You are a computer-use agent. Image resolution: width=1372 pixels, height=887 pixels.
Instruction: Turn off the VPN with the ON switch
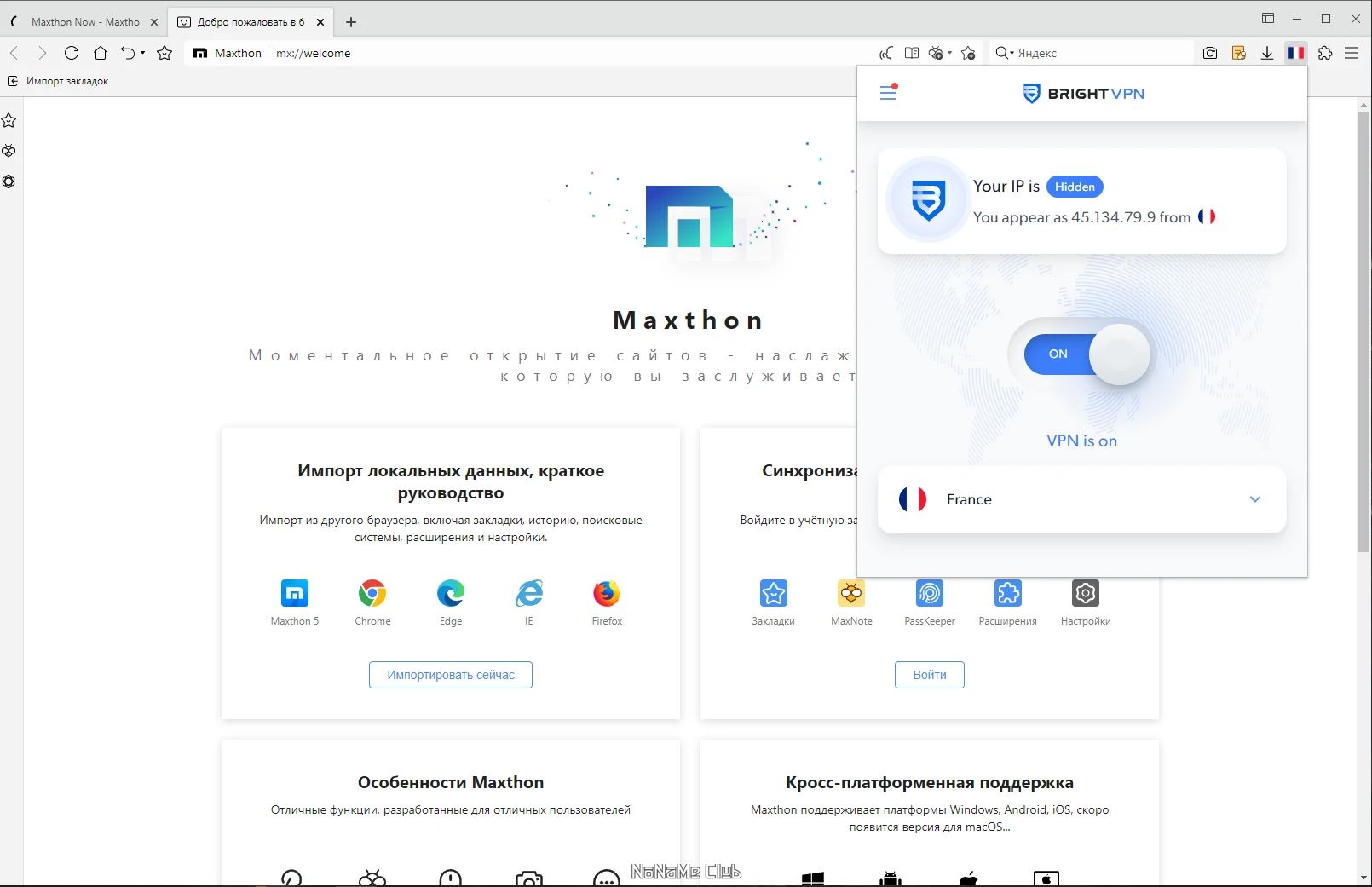(x=1081, y=354)
